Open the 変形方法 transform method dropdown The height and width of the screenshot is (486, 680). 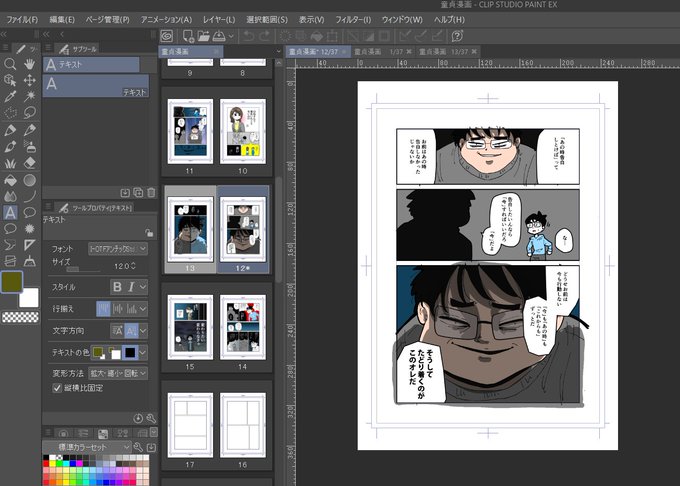click(118, 373)
